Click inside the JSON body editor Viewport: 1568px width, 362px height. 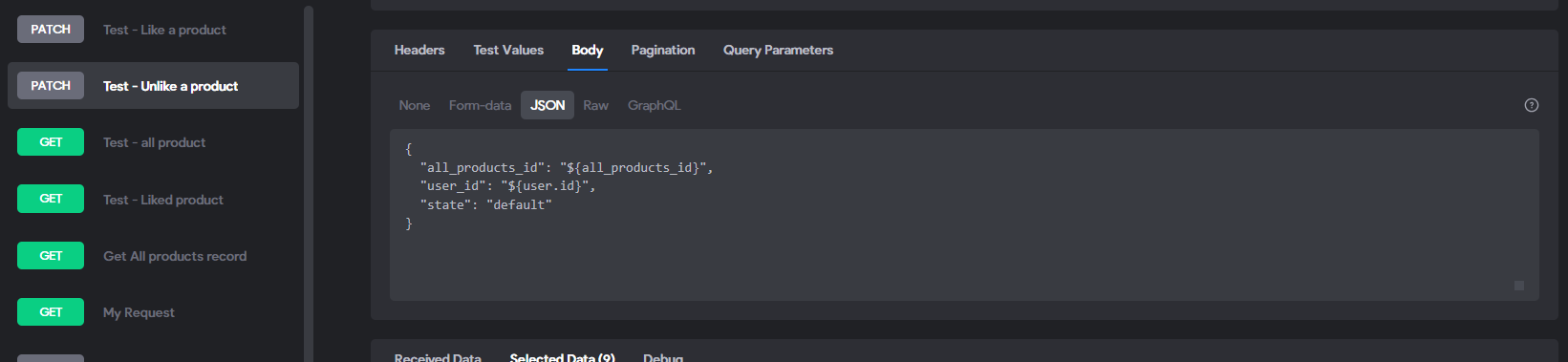(x=964, y=215)
